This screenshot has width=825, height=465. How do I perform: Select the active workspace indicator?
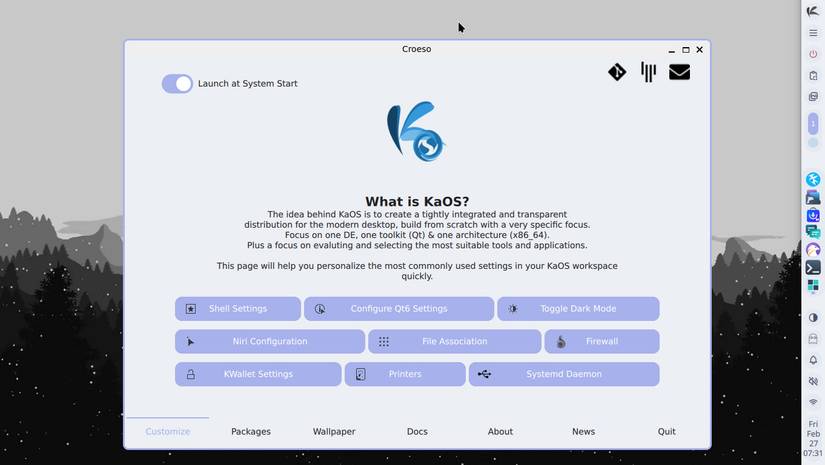point(813,124)
